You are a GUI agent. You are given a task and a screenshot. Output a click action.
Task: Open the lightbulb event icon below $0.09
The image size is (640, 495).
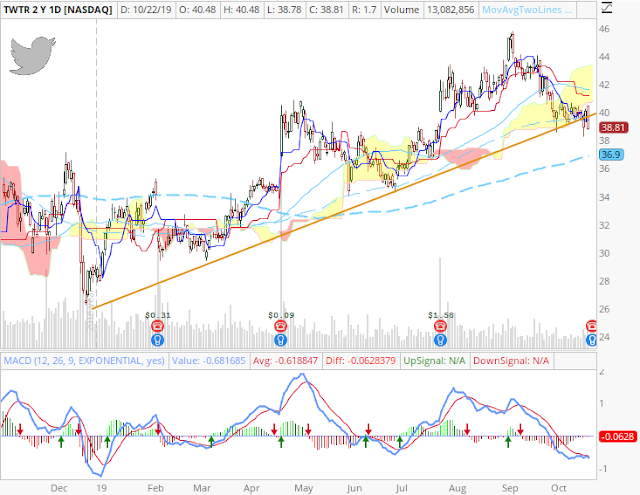(280, 340)
